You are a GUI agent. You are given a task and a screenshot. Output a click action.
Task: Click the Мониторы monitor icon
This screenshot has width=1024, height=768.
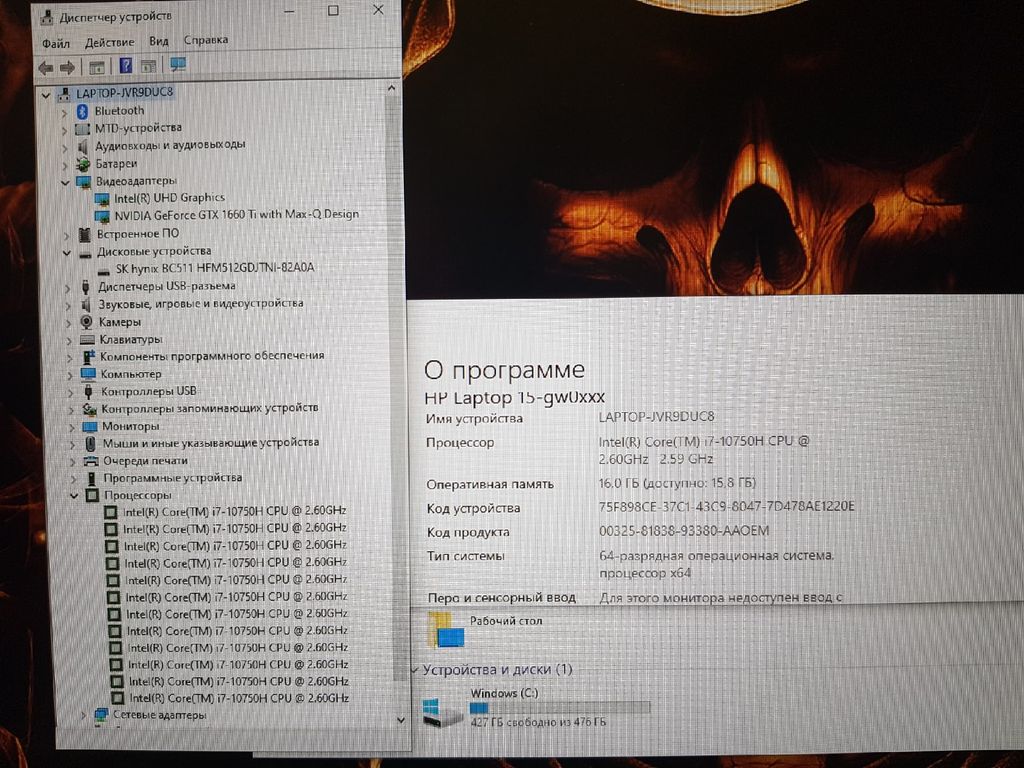coord(89,427)
